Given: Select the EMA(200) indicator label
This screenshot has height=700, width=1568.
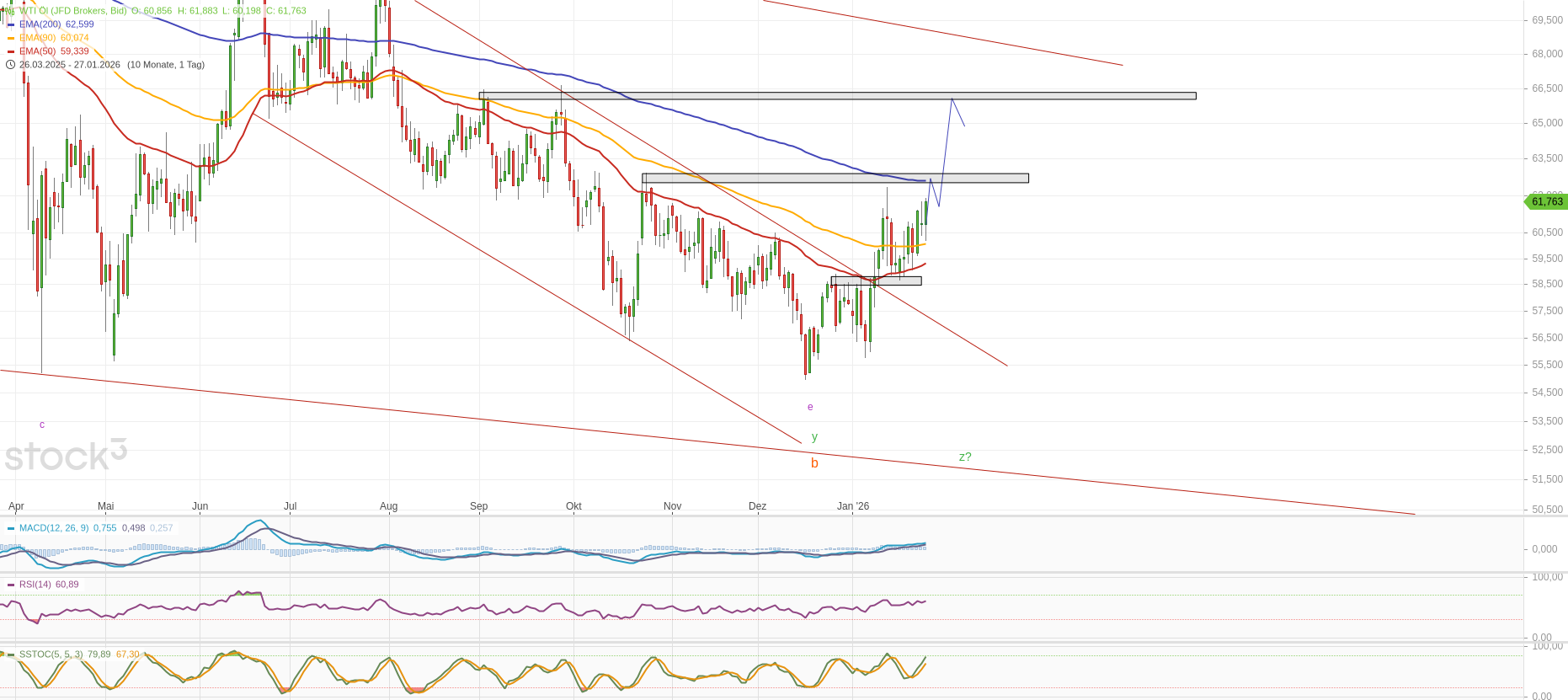Looking at the screenshot, I should pos(40,24).
